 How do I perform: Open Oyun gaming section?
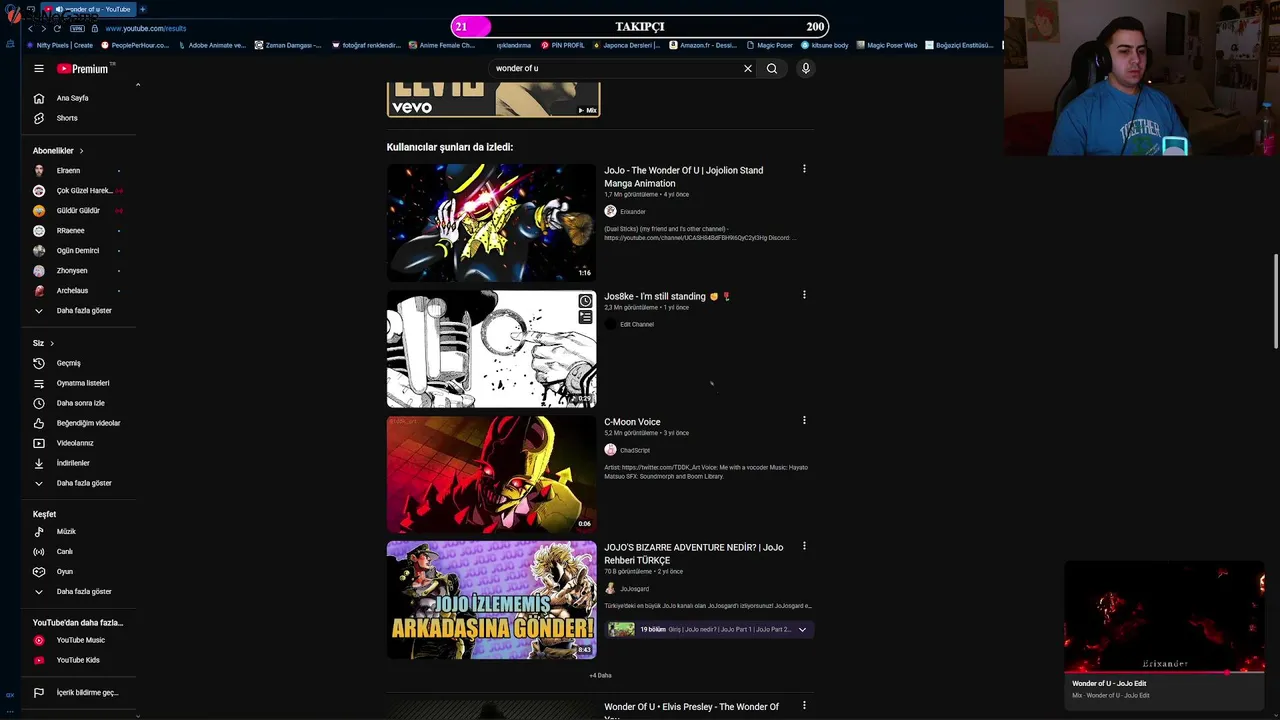tap(78, 572)
